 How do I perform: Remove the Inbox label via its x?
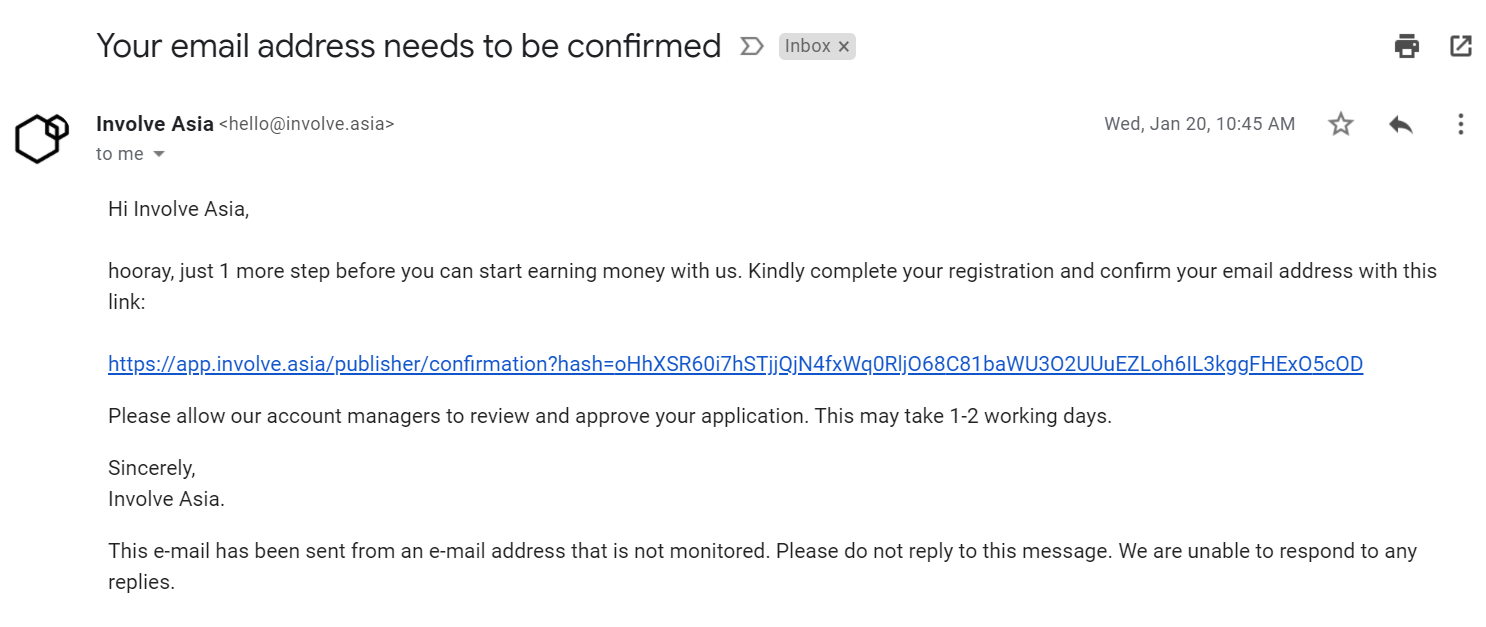point(844,47)
